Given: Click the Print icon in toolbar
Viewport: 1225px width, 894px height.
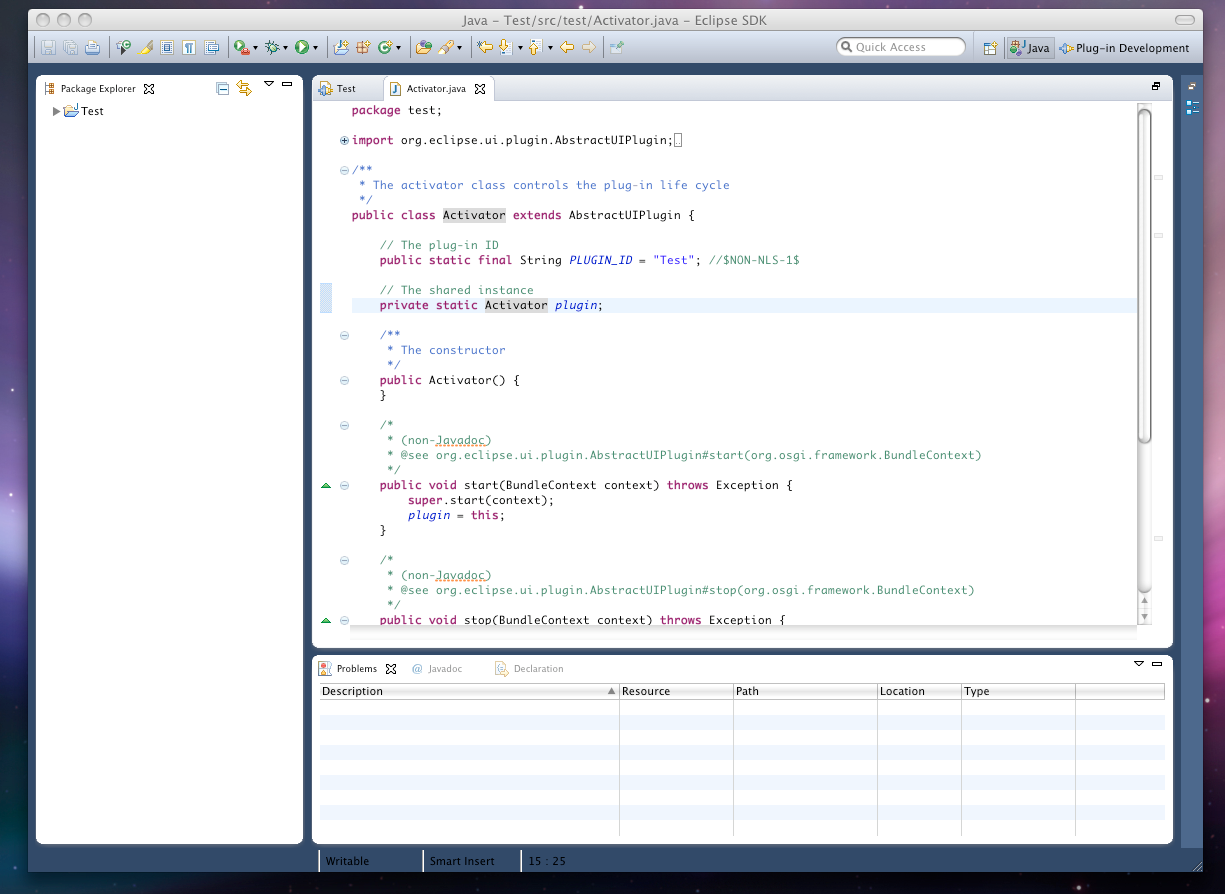Looking at the screenshot, I should (92, 47).
